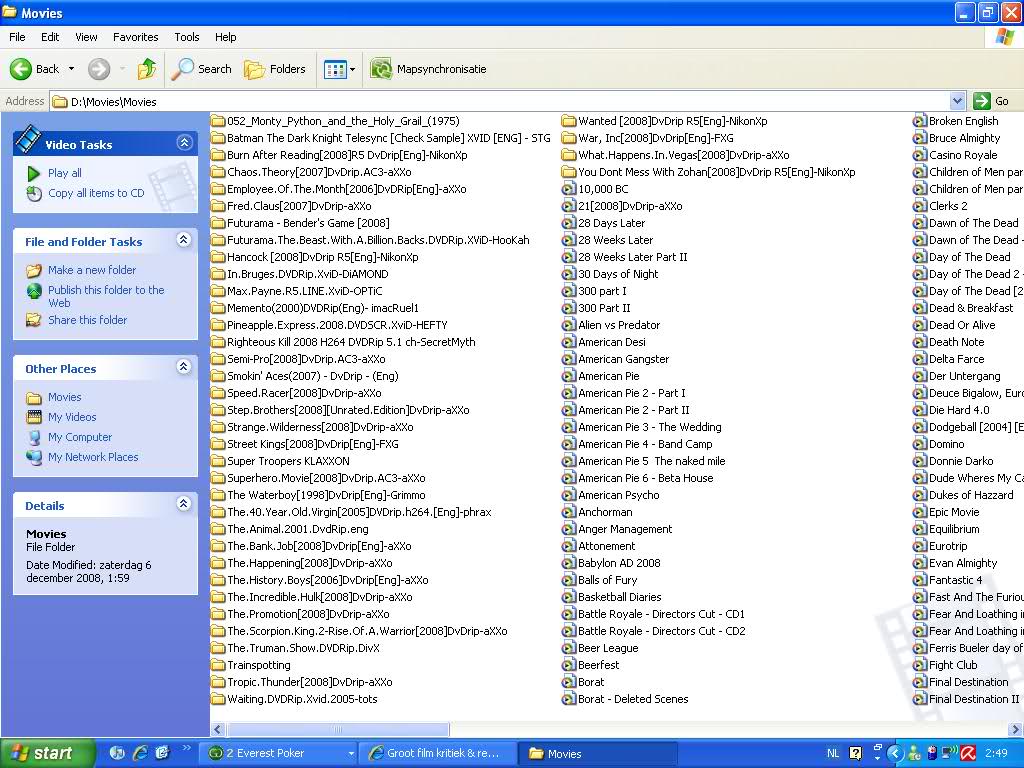Click the Internet Explorer quick launch icon
This screenshot has width=1024, height=768.
(140, 753)
